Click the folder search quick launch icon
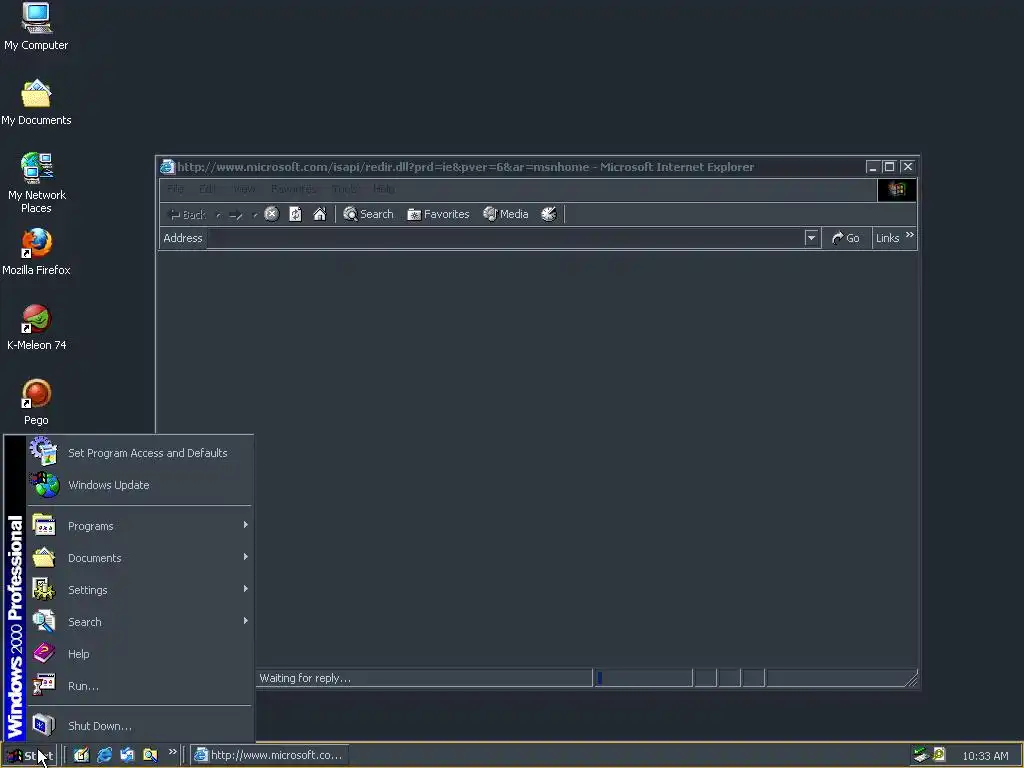 click(150, 755)
